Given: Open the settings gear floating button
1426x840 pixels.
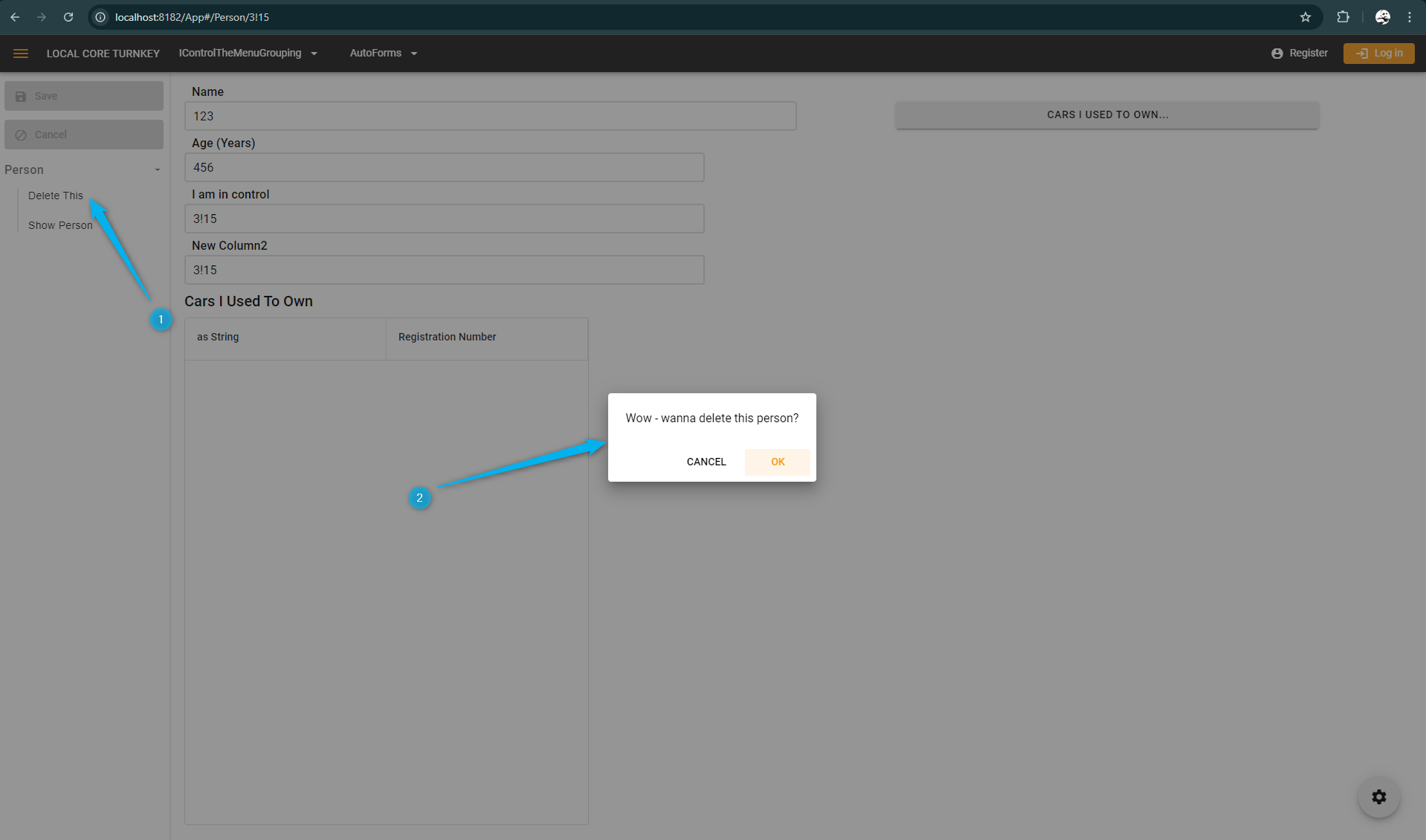Looking at the screenshot, I should pos(1378,797).
